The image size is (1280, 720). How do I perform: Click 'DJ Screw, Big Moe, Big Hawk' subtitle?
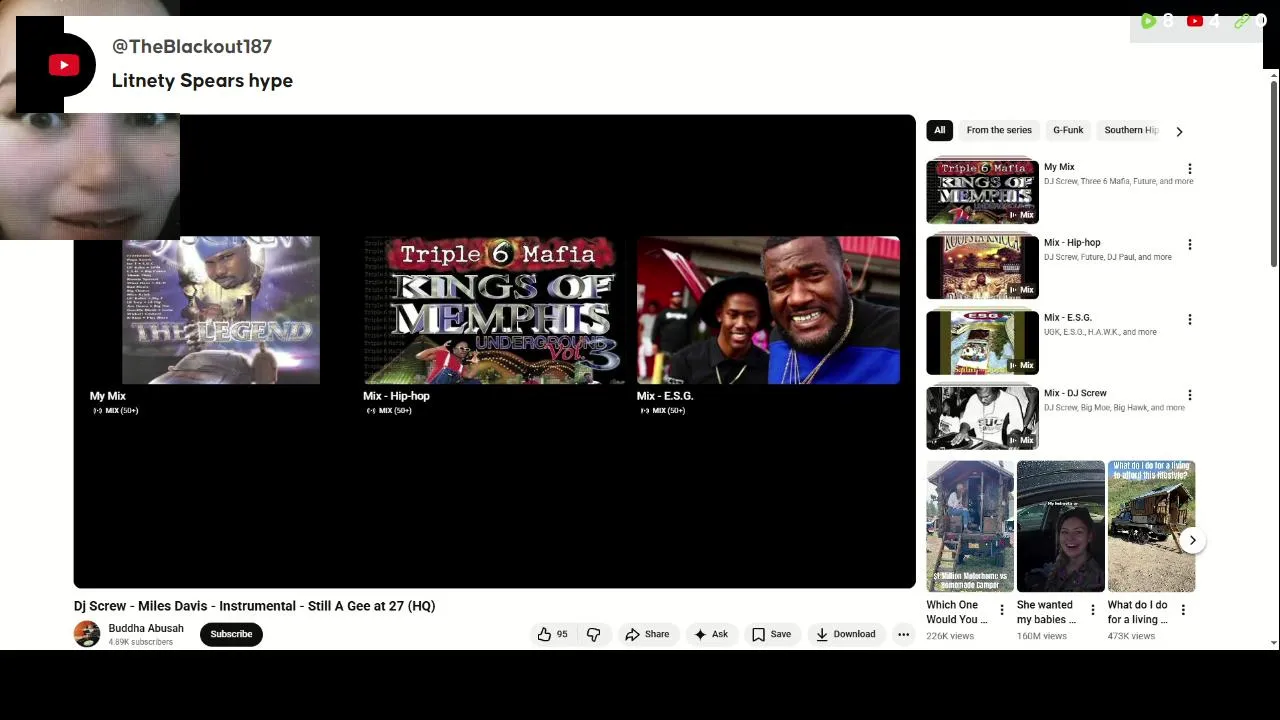[1114, 408]
